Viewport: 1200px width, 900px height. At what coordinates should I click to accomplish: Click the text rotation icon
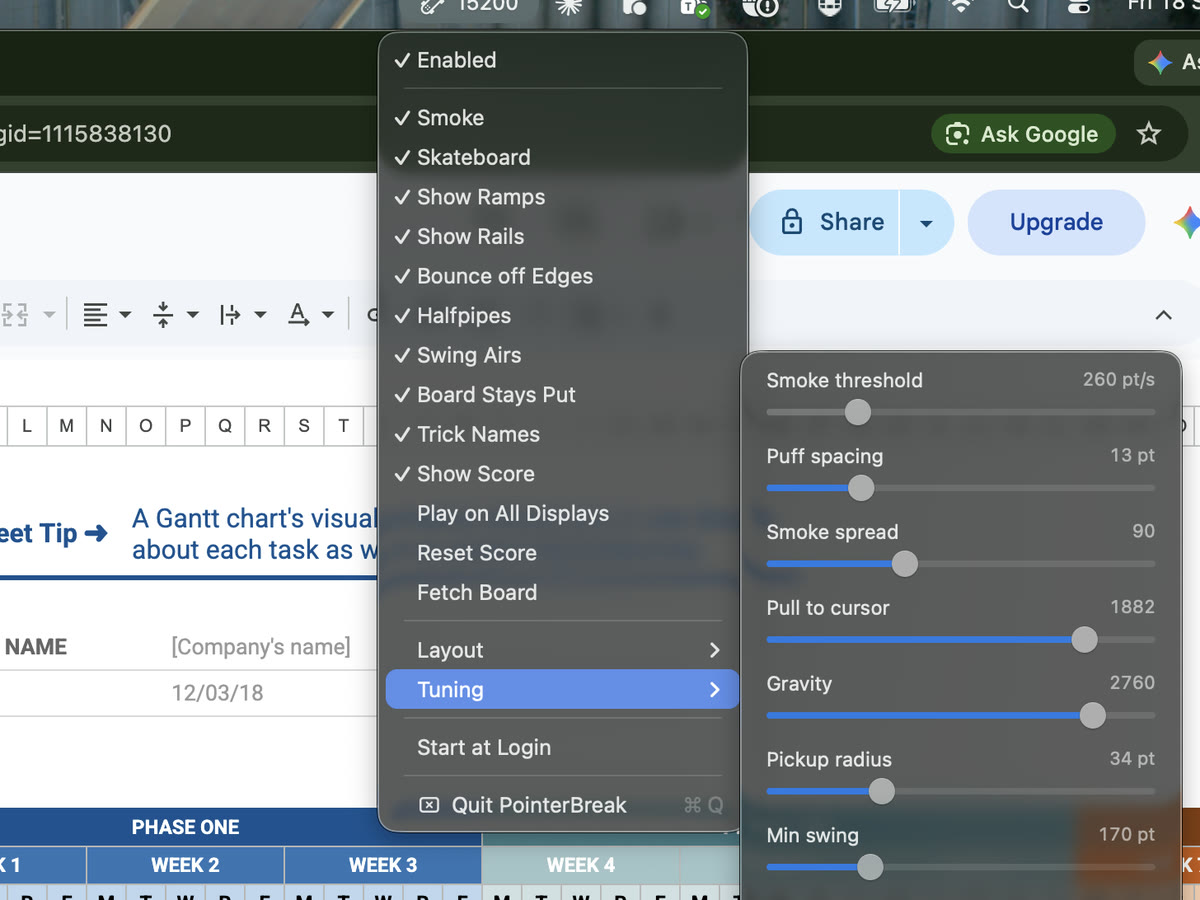click(x=298, y=315)
